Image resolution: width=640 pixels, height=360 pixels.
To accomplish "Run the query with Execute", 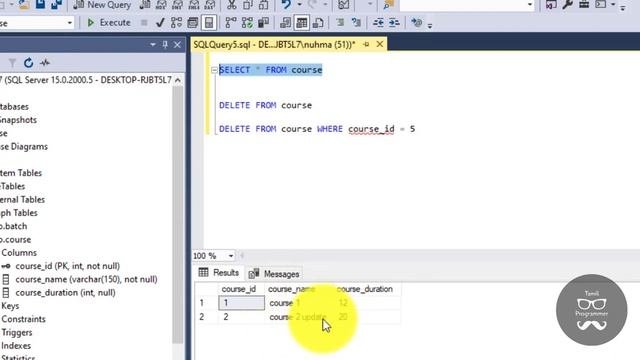I will point(109,23).
